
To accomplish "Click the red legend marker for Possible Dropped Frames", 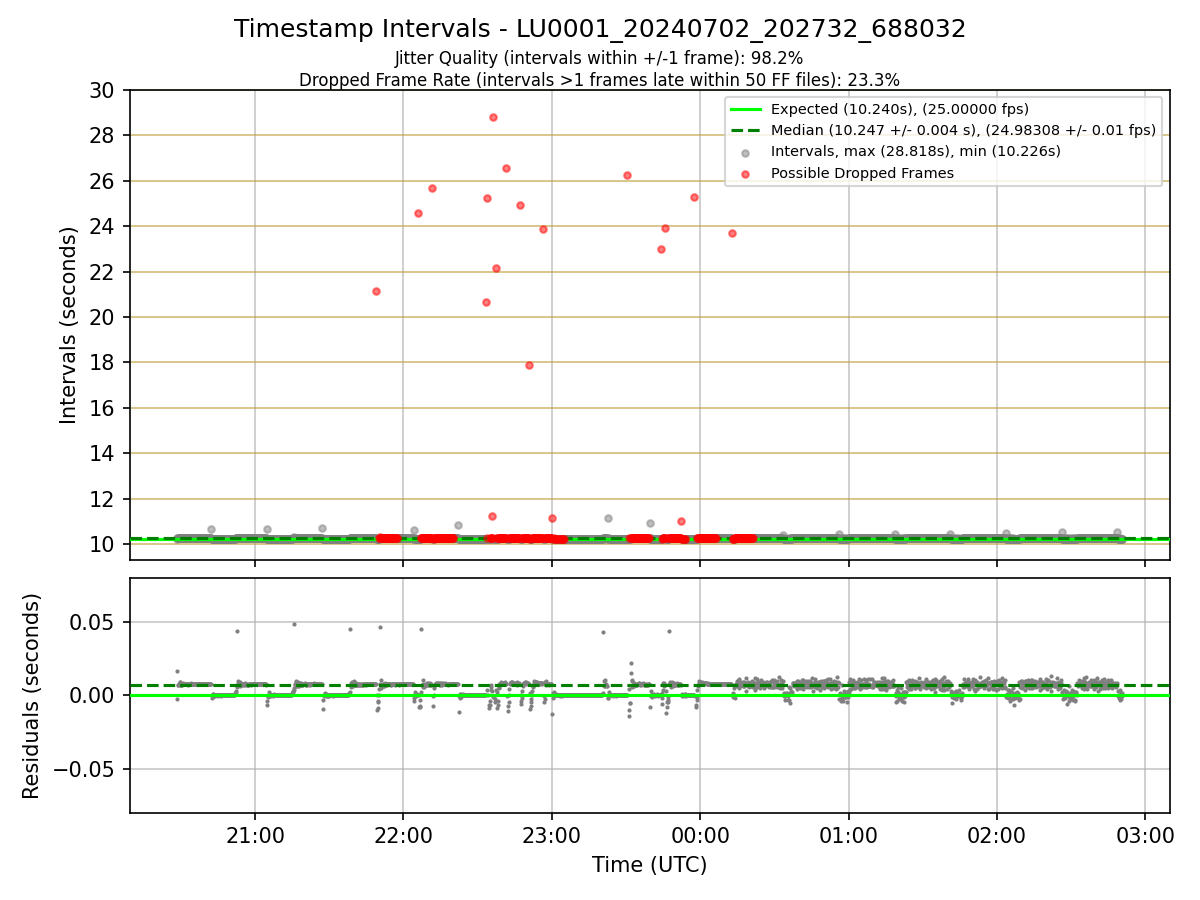I will [x=746, y=173].
